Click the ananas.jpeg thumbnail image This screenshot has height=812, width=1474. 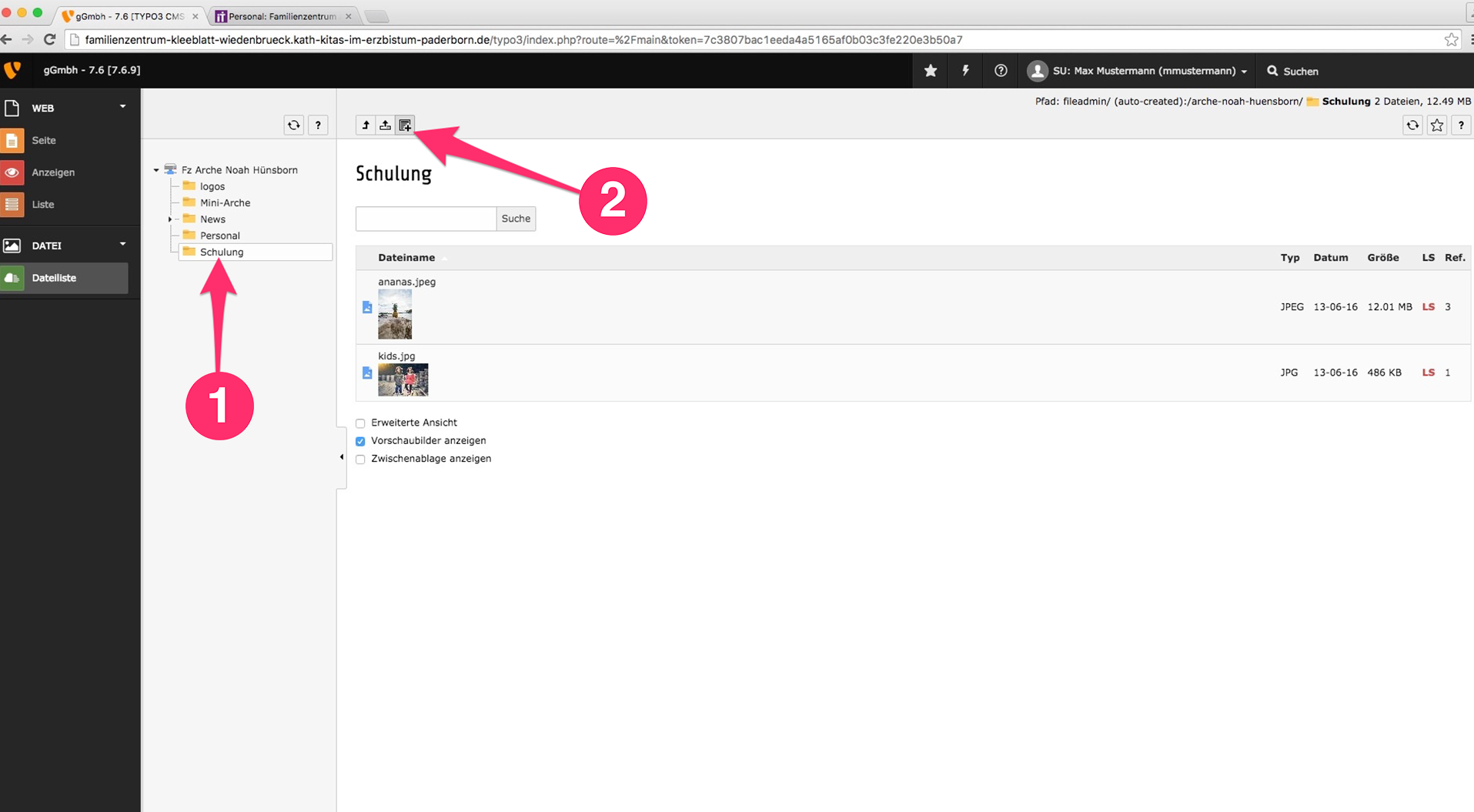(x=395, y=314)
